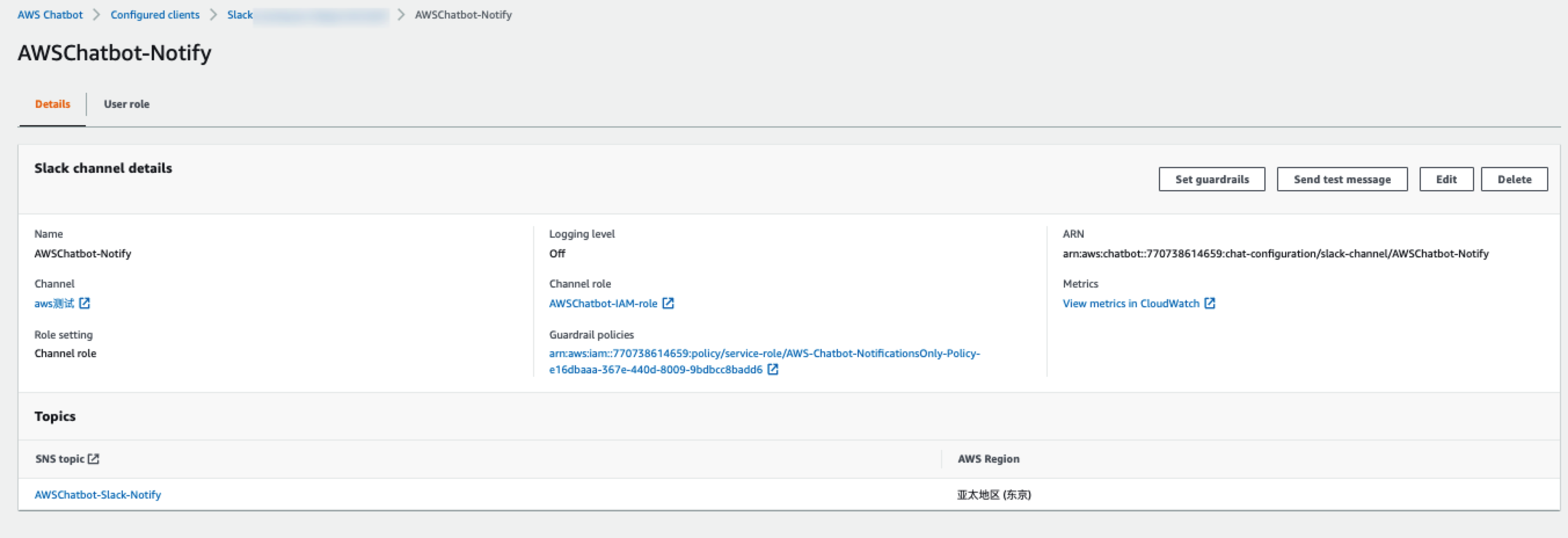Screen dimensions: 1568x538
Task: Switch to the User role tab
Action: coord(126,104)
